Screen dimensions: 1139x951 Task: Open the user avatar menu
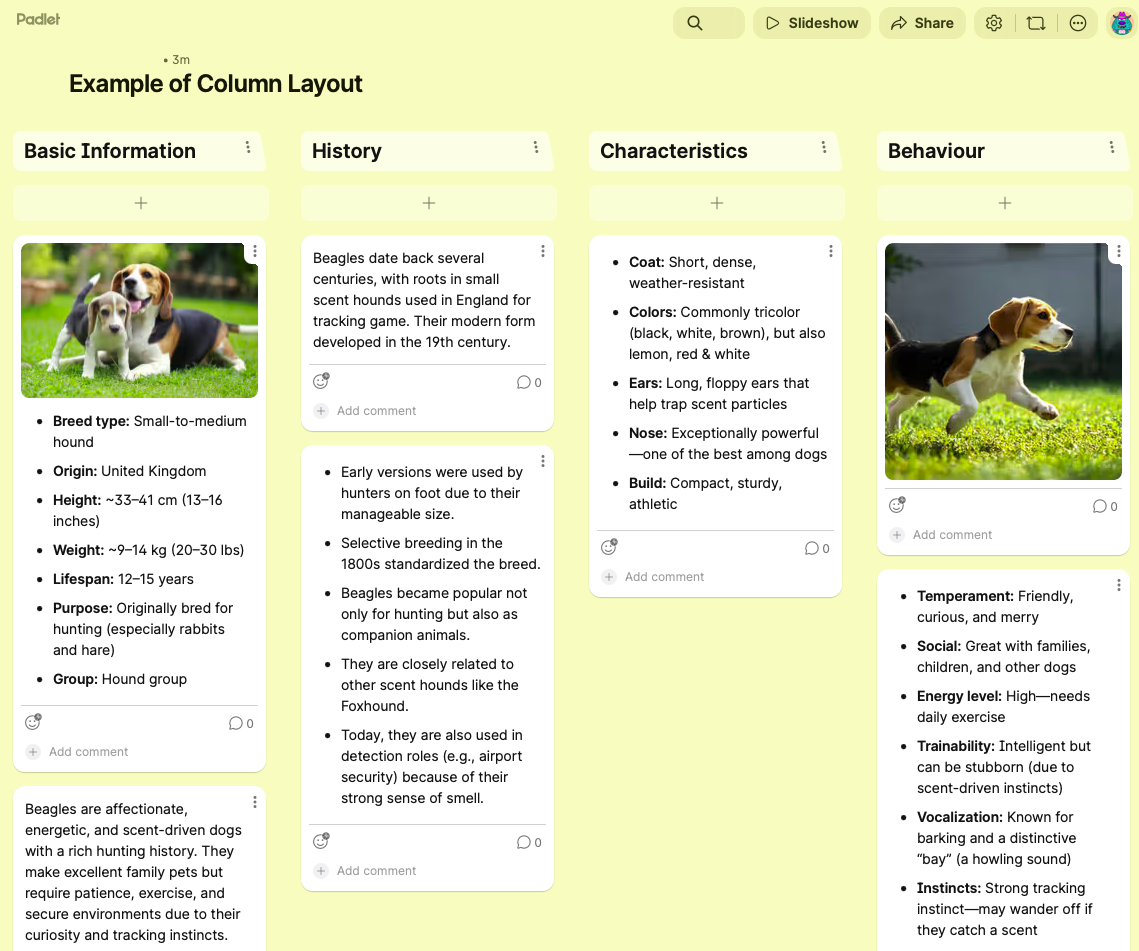[x=1122, y=23]
